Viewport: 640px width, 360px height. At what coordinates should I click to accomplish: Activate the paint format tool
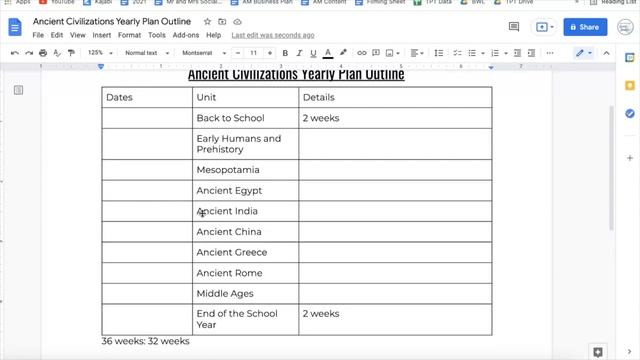point(71,53)
